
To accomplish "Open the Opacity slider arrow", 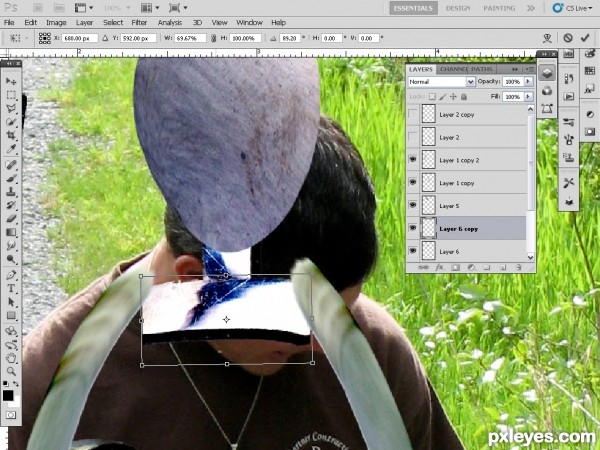I will 528,81.
